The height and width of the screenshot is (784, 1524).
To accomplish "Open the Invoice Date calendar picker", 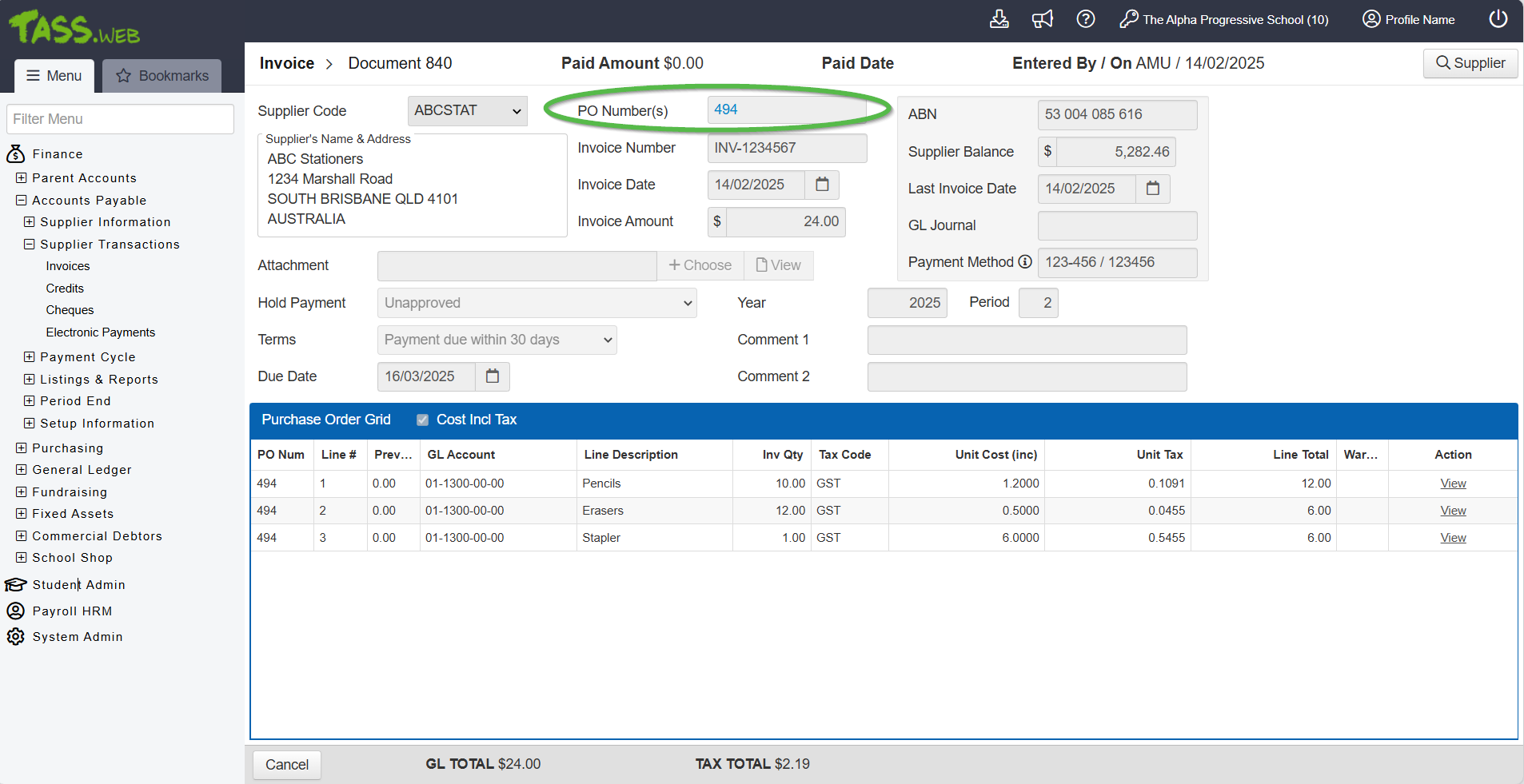I will tap(821, 185).
